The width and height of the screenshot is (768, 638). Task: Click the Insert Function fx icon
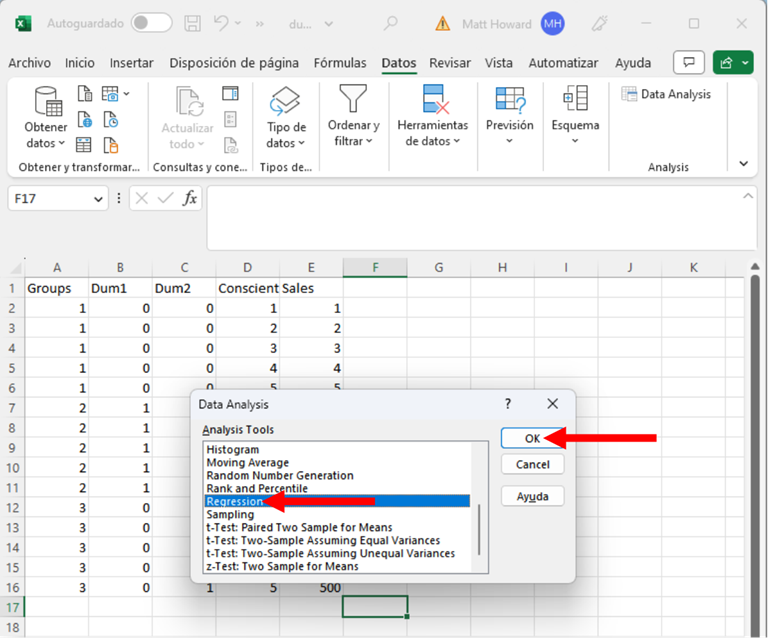tap(190, 198)
